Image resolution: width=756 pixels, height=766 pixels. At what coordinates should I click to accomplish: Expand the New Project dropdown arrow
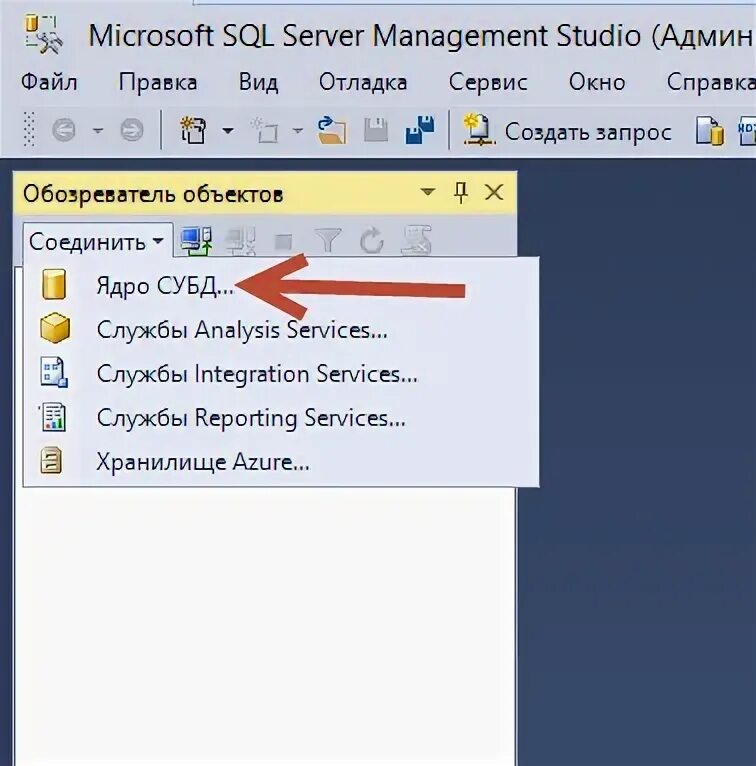(x=228, y=130)
